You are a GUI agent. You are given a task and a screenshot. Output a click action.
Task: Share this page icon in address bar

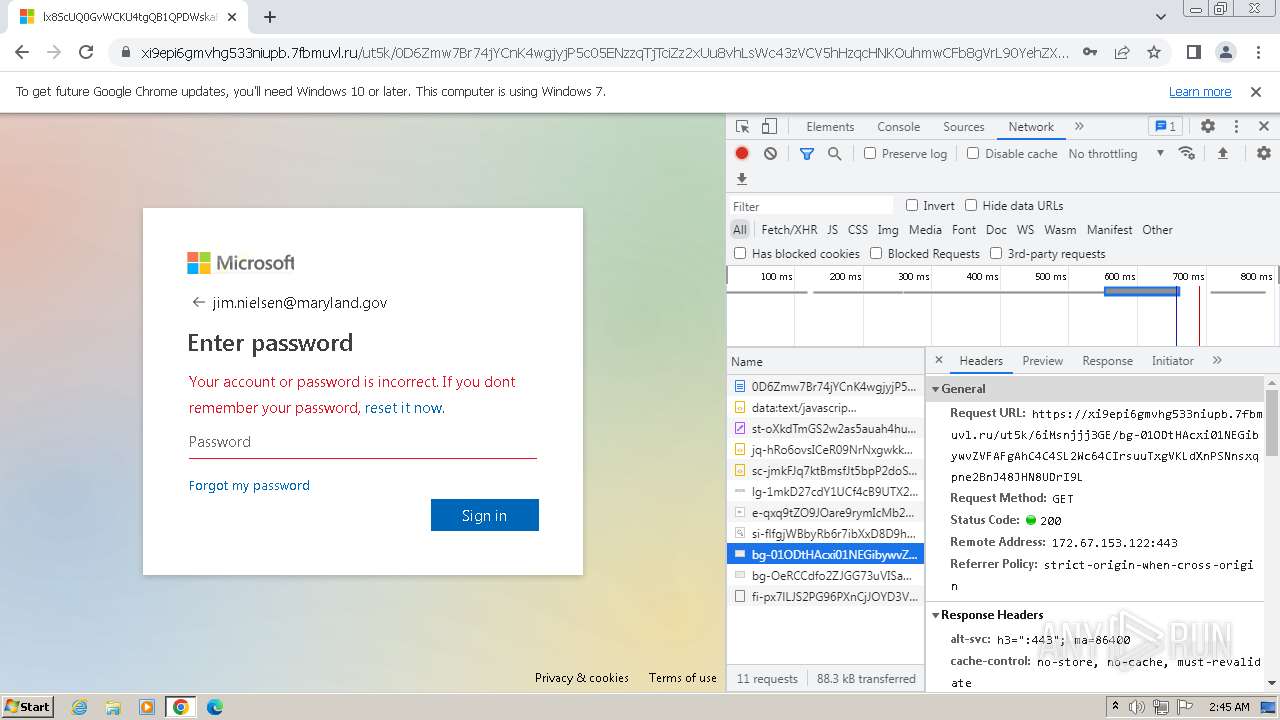point(1122,52)
